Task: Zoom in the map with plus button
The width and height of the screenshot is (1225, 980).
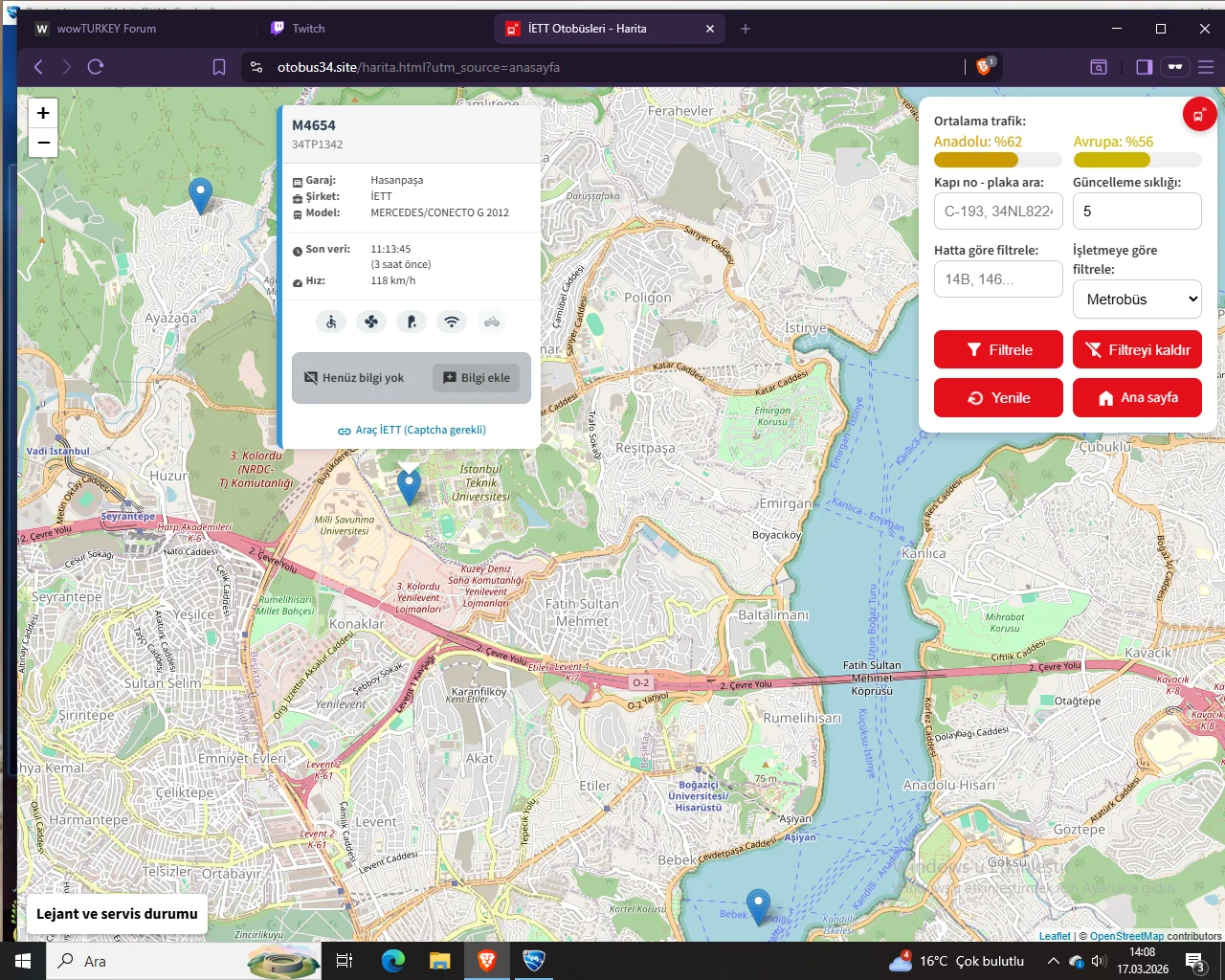Action: pyautogui.click(x=43, y=113)
